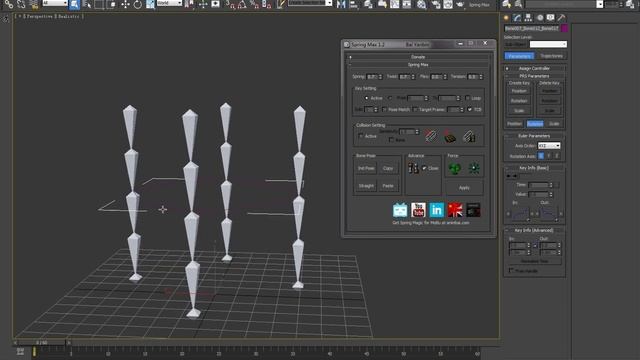Image resolution: width=640 pixels, height=360 pixels.
Task: Click the Paste button in Bone Pose
Action: pos(388,186)
